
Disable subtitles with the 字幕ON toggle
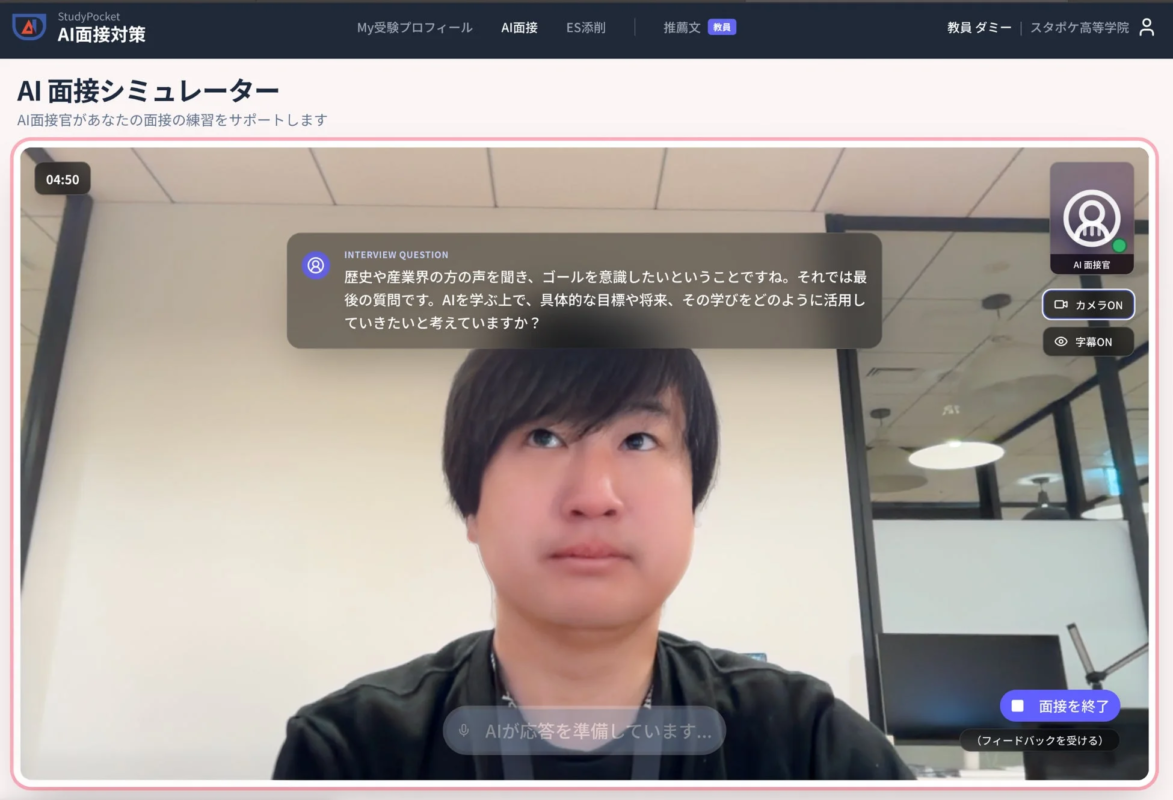1088,341
